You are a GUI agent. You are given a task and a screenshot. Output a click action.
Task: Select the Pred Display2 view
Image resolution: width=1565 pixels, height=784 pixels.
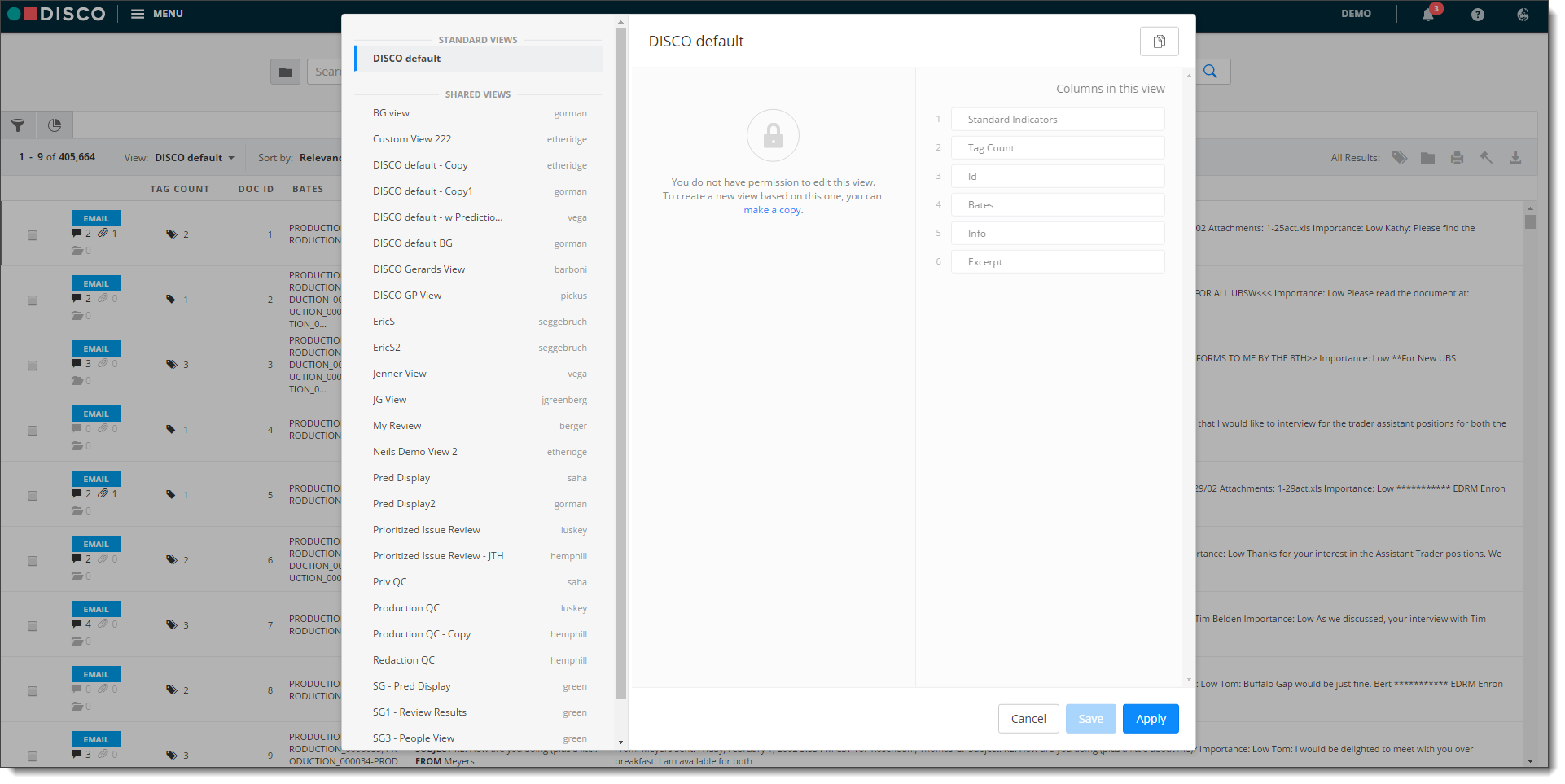(479, 504)
